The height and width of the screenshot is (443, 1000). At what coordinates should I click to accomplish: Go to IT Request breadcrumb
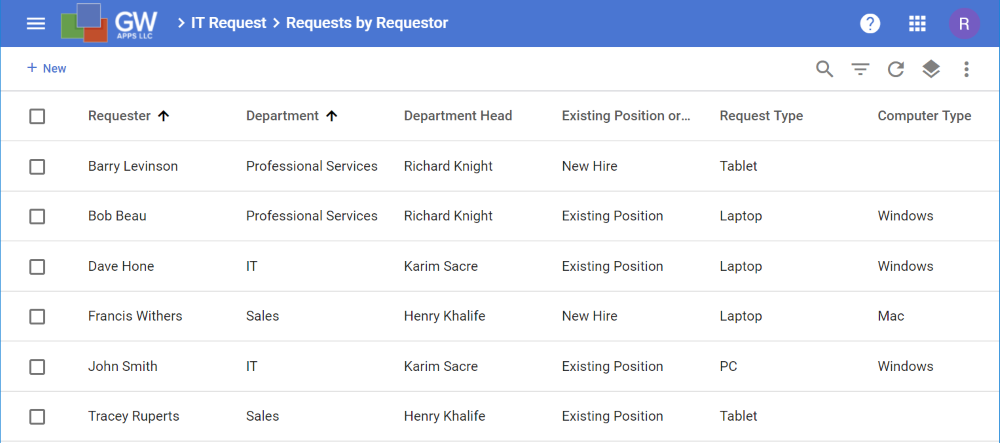tap(228, 23)
